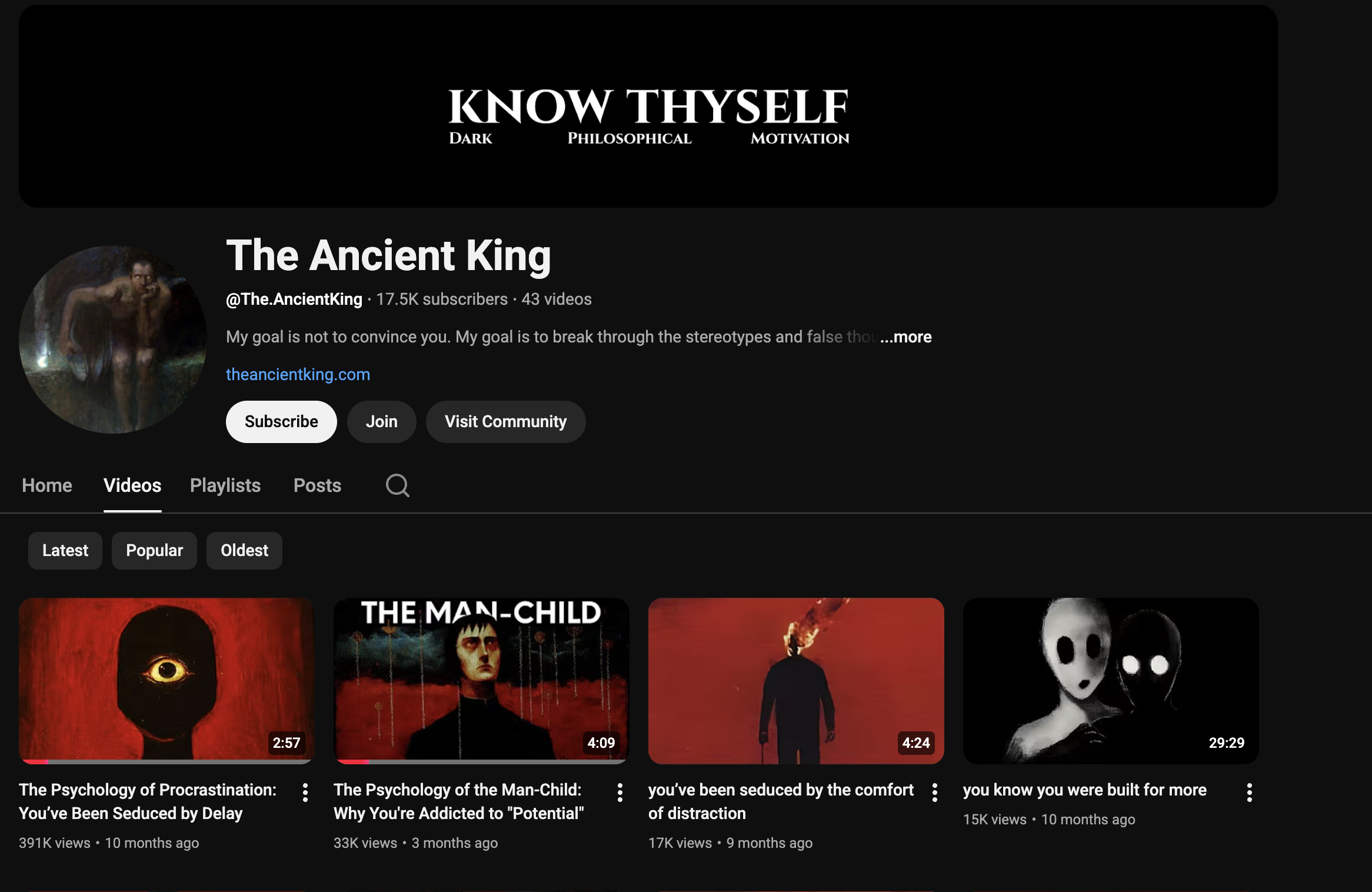
Task: Subscribe to The Ancient King channel
Action: (281, 422)
